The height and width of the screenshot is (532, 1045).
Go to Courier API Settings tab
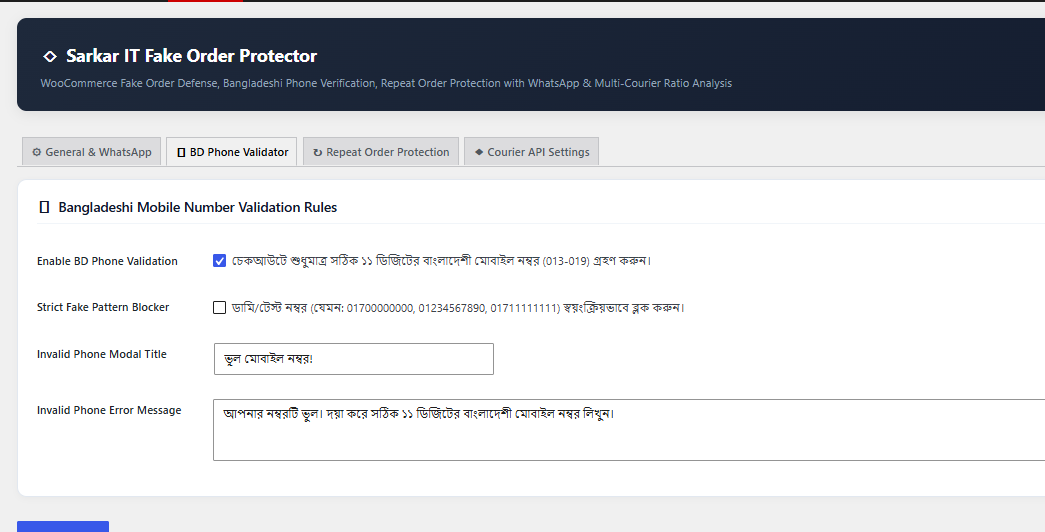(x=531, y=152)
